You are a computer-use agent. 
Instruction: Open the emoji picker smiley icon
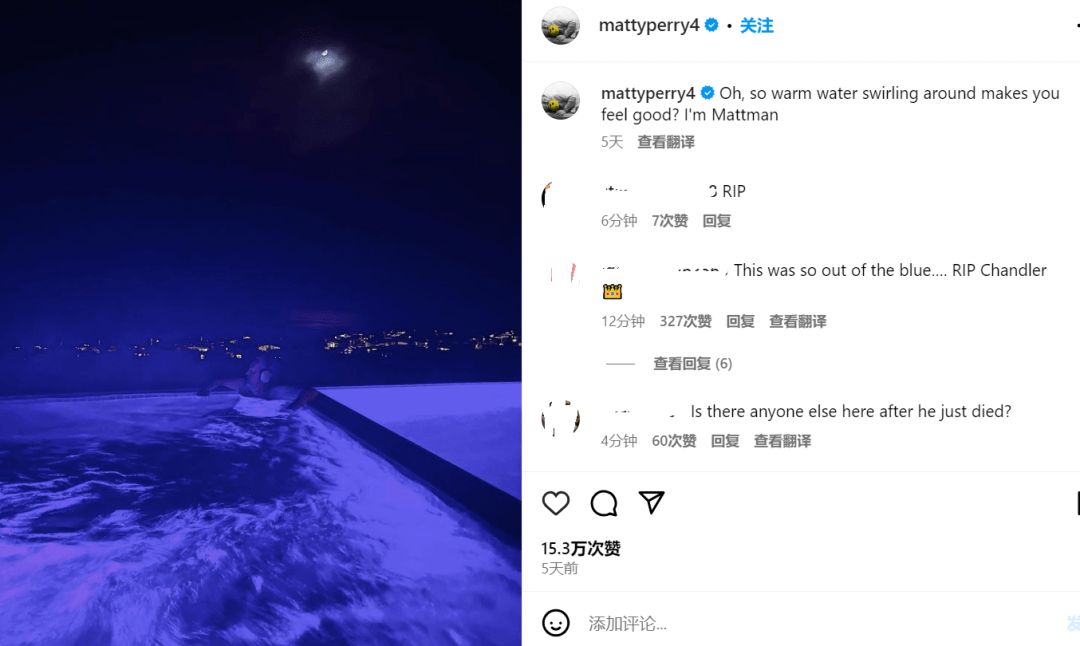(556, 623)
